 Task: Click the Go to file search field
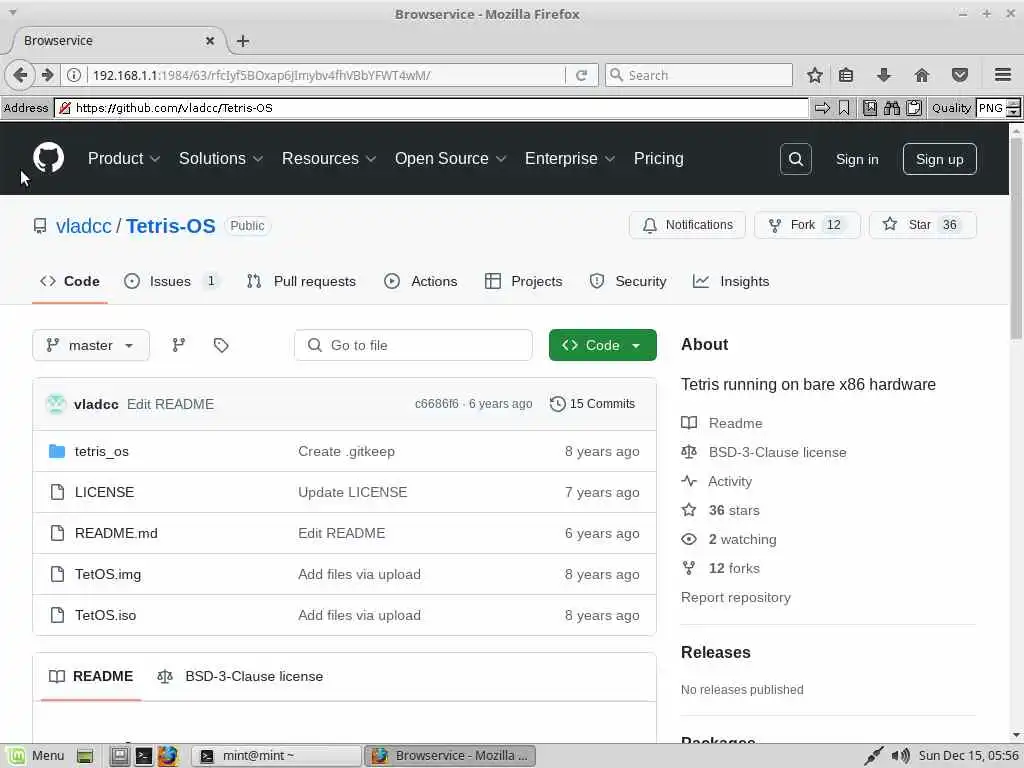pyautogui.click(x=413, y=345)
